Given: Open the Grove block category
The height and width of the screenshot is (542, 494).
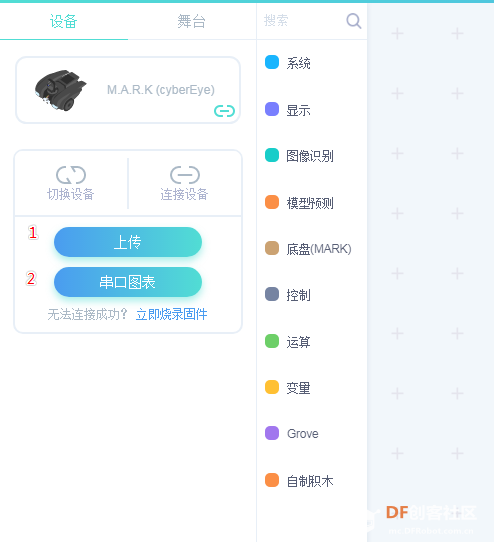Looking at the screenshot, I should pos(291,433).
